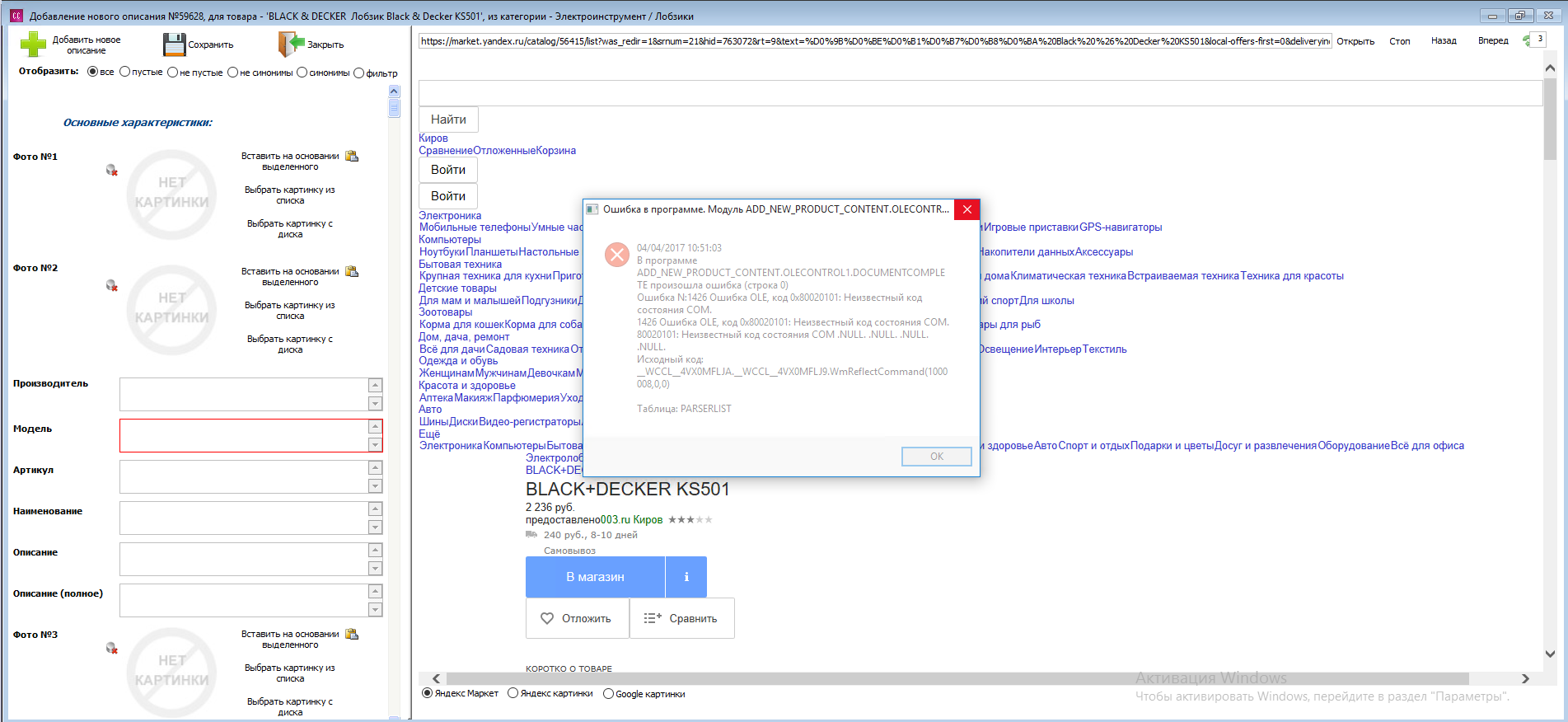1568x722 pixels.
Task: Click the Закрыть door icon
Action: 292,44
